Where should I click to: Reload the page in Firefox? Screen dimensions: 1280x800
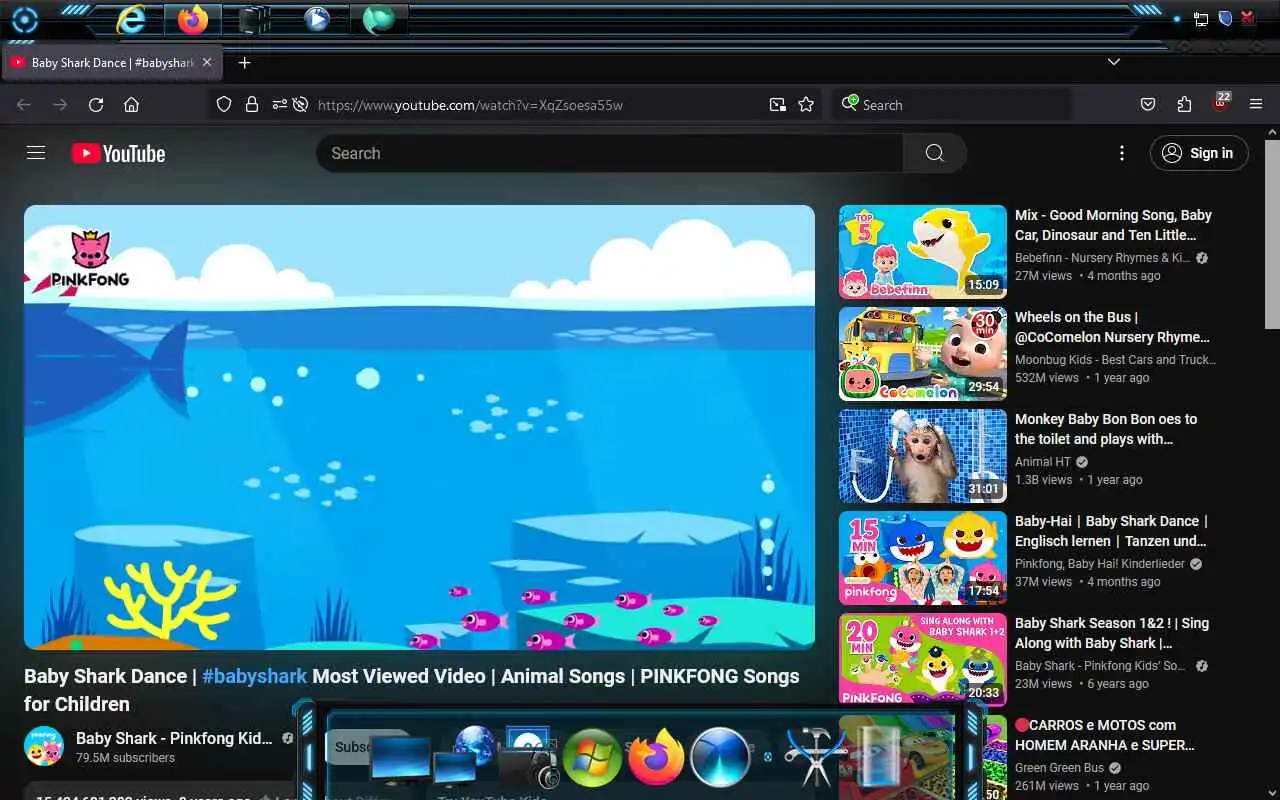(96, 104)
